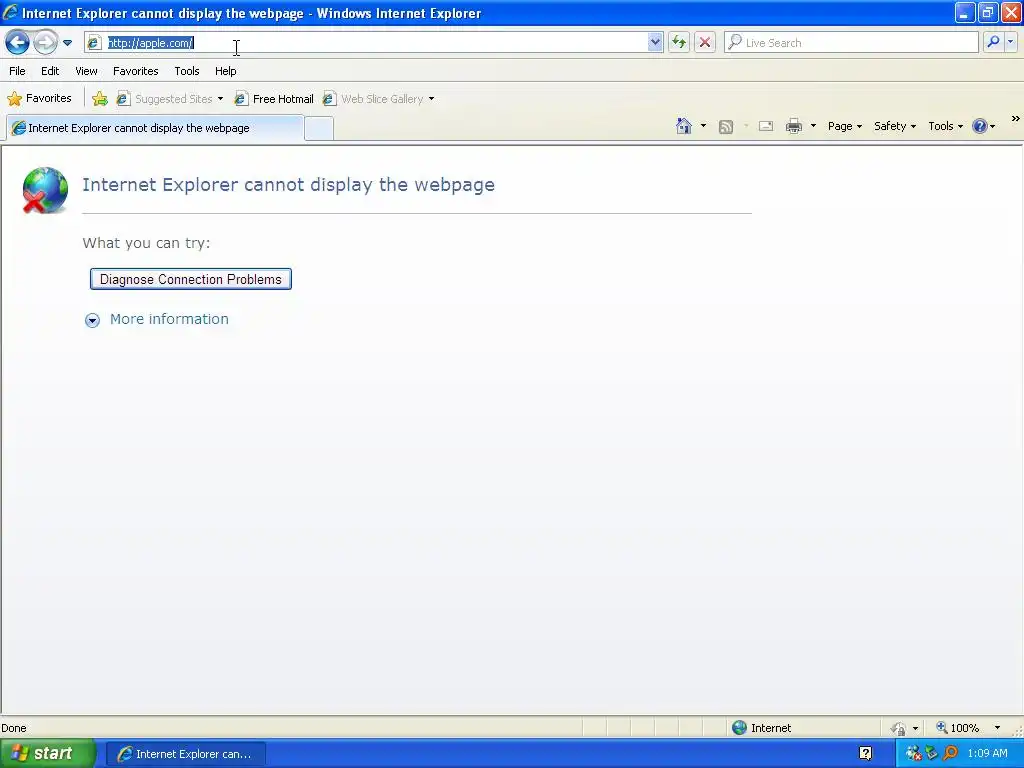This screenshot has height=768, width=1024.
Task: Click Diagnose Connection Problems button
Action: (191, 280)
